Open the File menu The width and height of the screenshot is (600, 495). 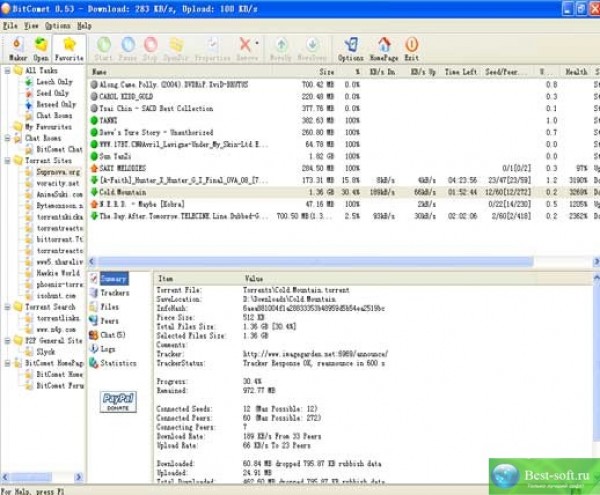[x=10, y=26]
